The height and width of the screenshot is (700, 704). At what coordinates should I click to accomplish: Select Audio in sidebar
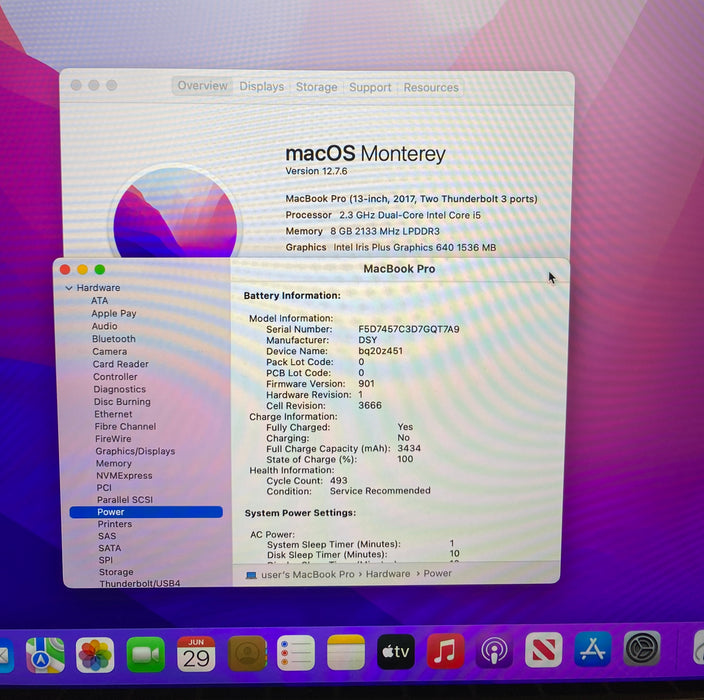105,326
